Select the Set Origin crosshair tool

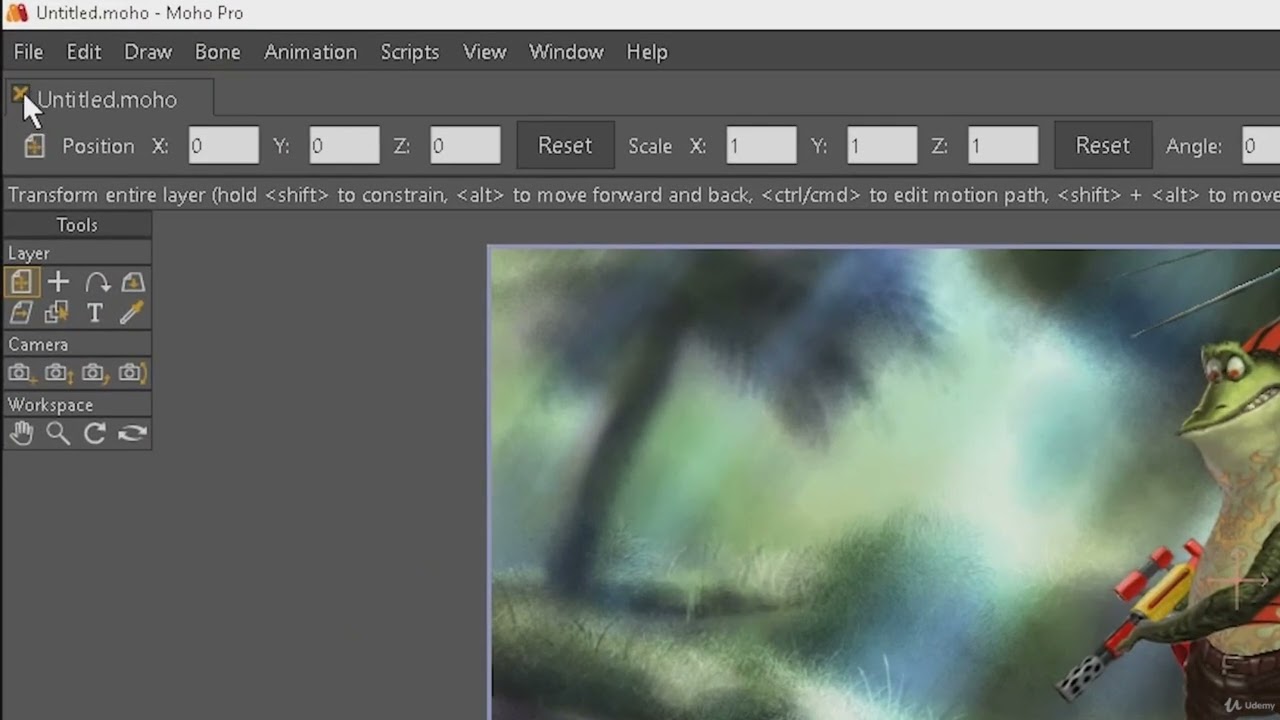(58, 283)
